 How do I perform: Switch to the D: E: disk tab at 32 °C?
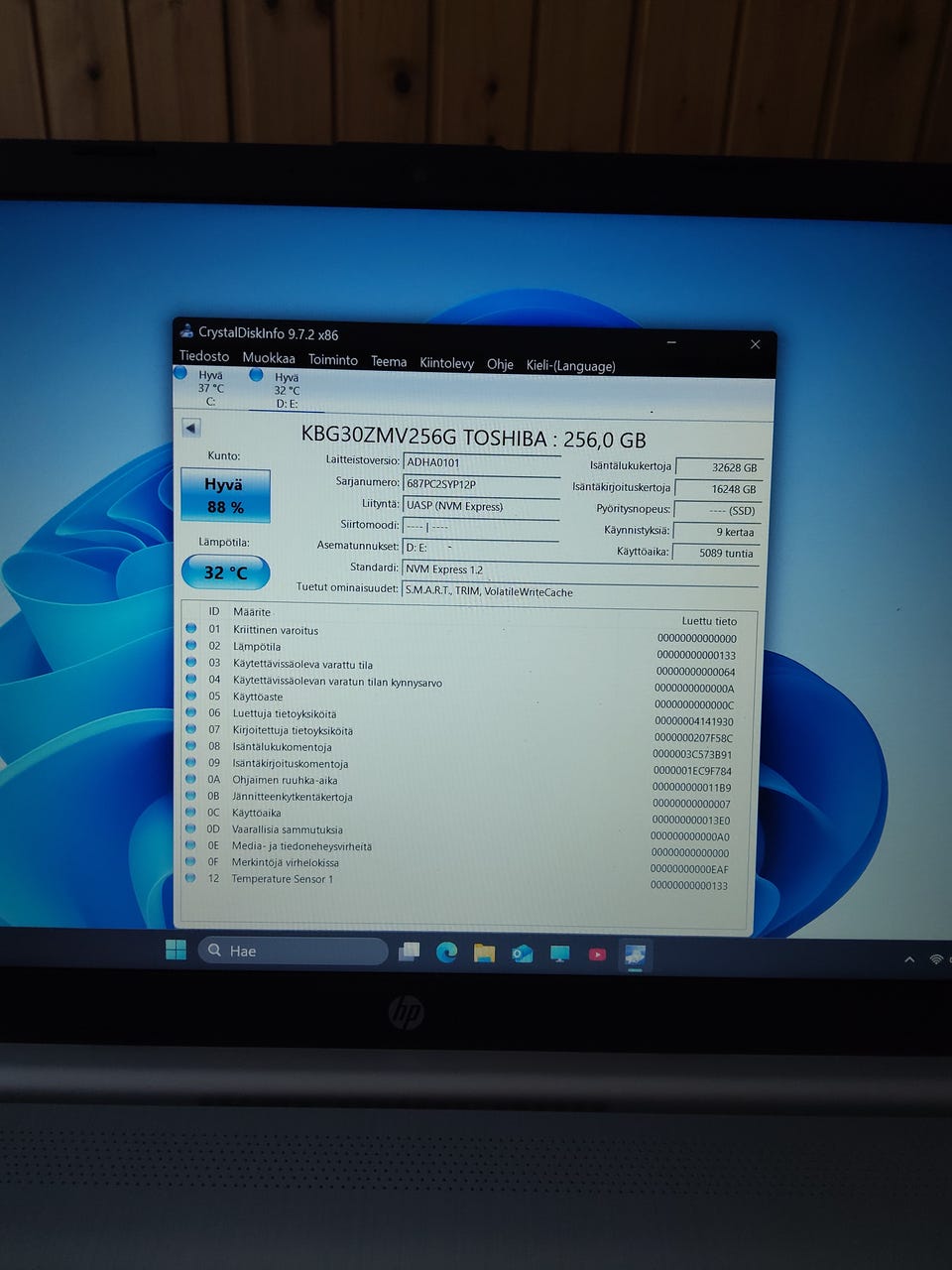(x=287, y=390)
